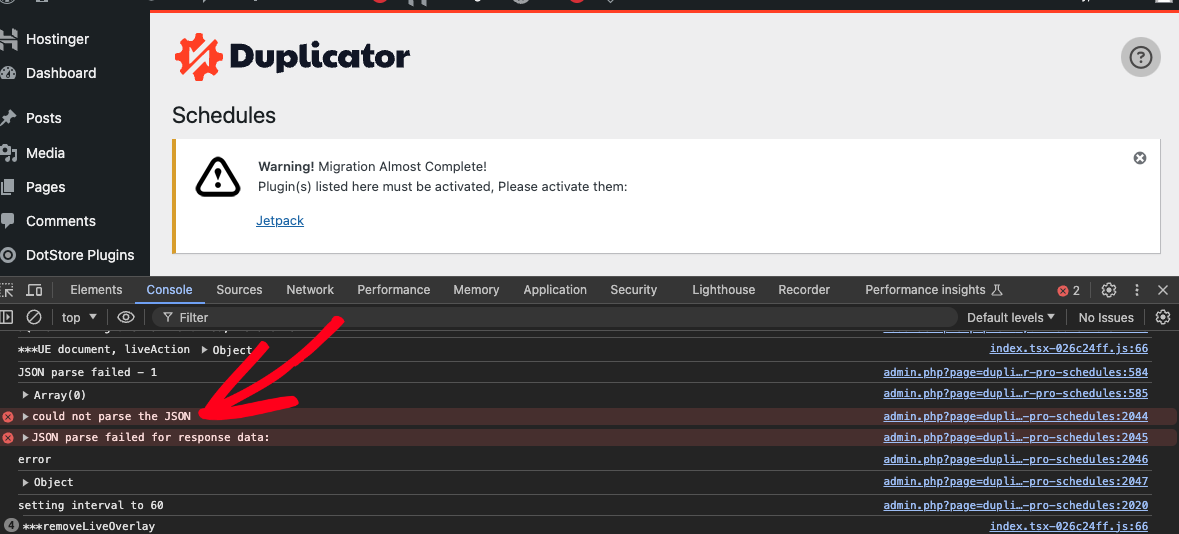
Task: Click the 'setting interval to 60' message
Action: pos(90,505)
